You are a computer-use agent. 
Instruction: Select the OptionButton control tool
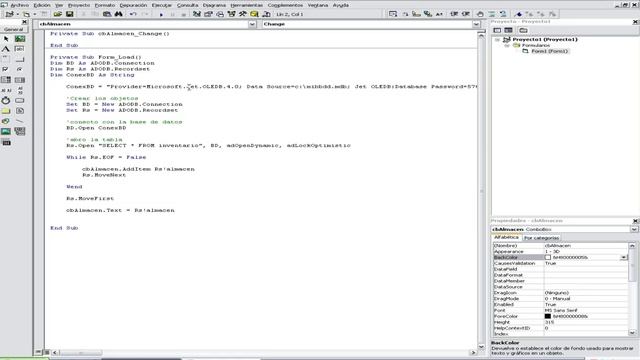click(x=20, y=69)
